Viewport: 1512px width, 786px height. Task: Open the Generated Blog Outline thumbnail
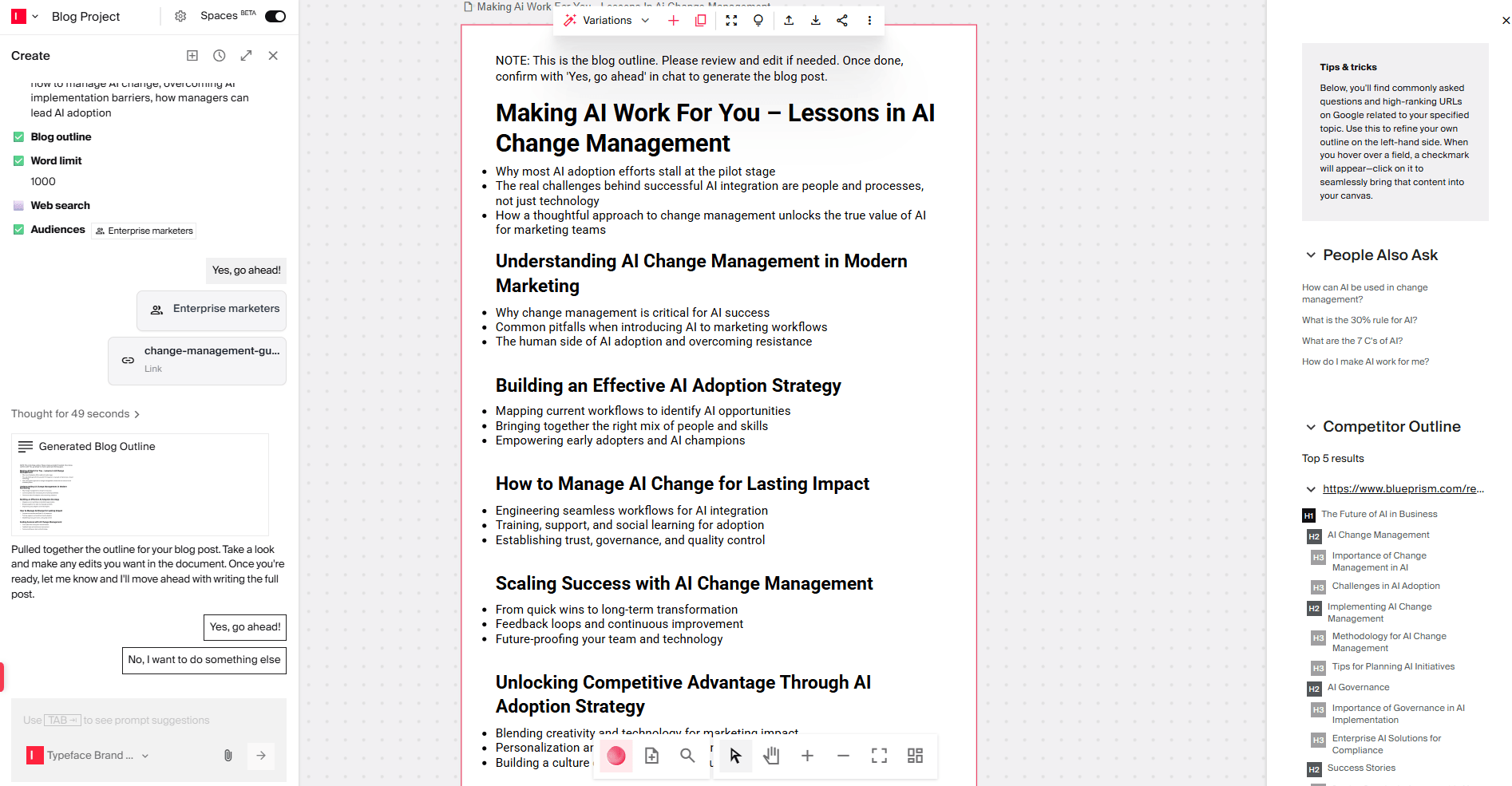140,484
